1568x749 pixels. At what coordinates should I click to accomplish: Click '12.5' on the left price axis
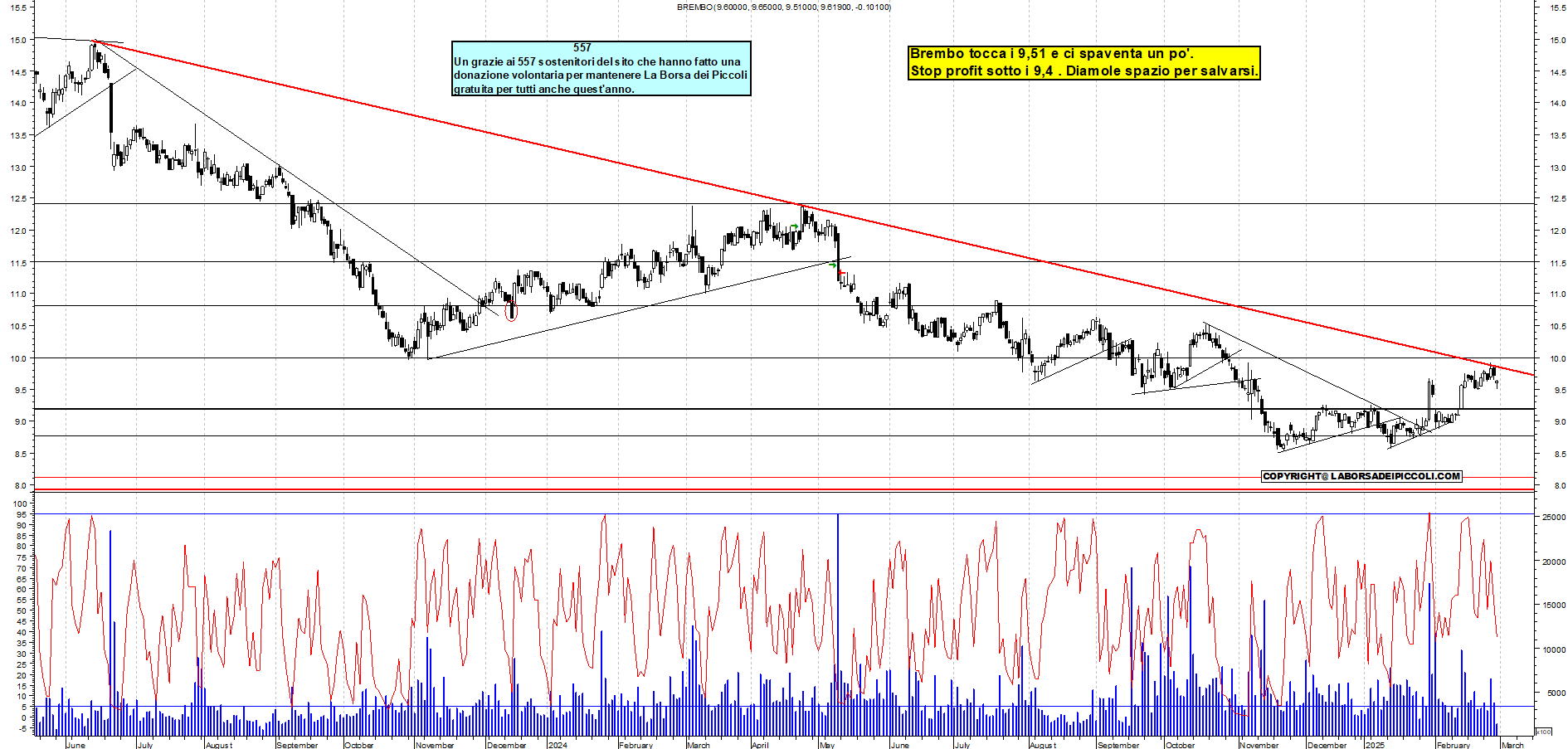[19, 199]
